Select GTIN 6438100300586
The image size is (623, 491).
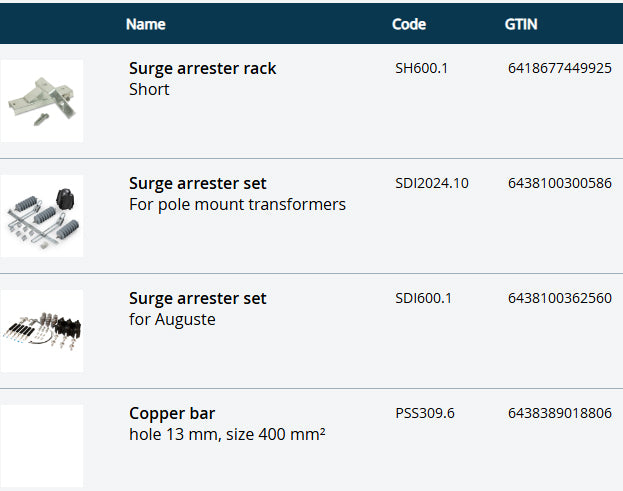tap(560, 183)
